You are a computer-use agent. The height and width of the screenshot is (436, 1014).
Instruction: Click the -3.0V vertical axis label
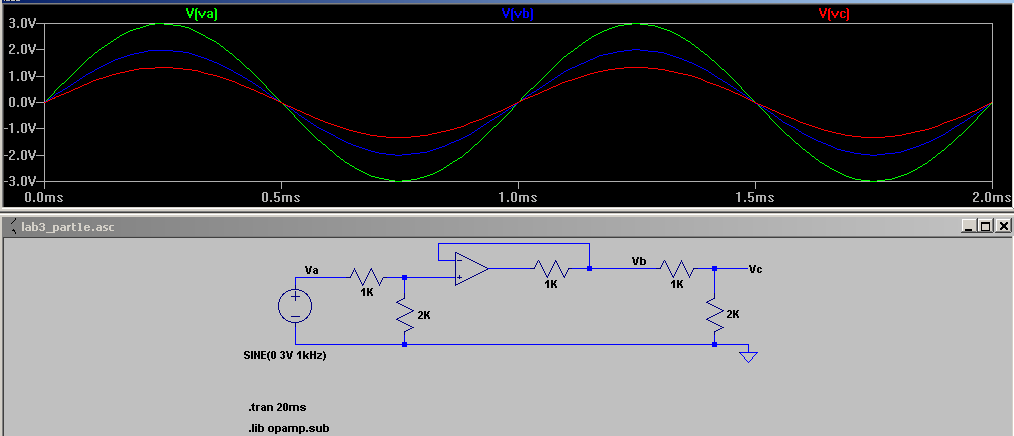click(x=19, y=181)
